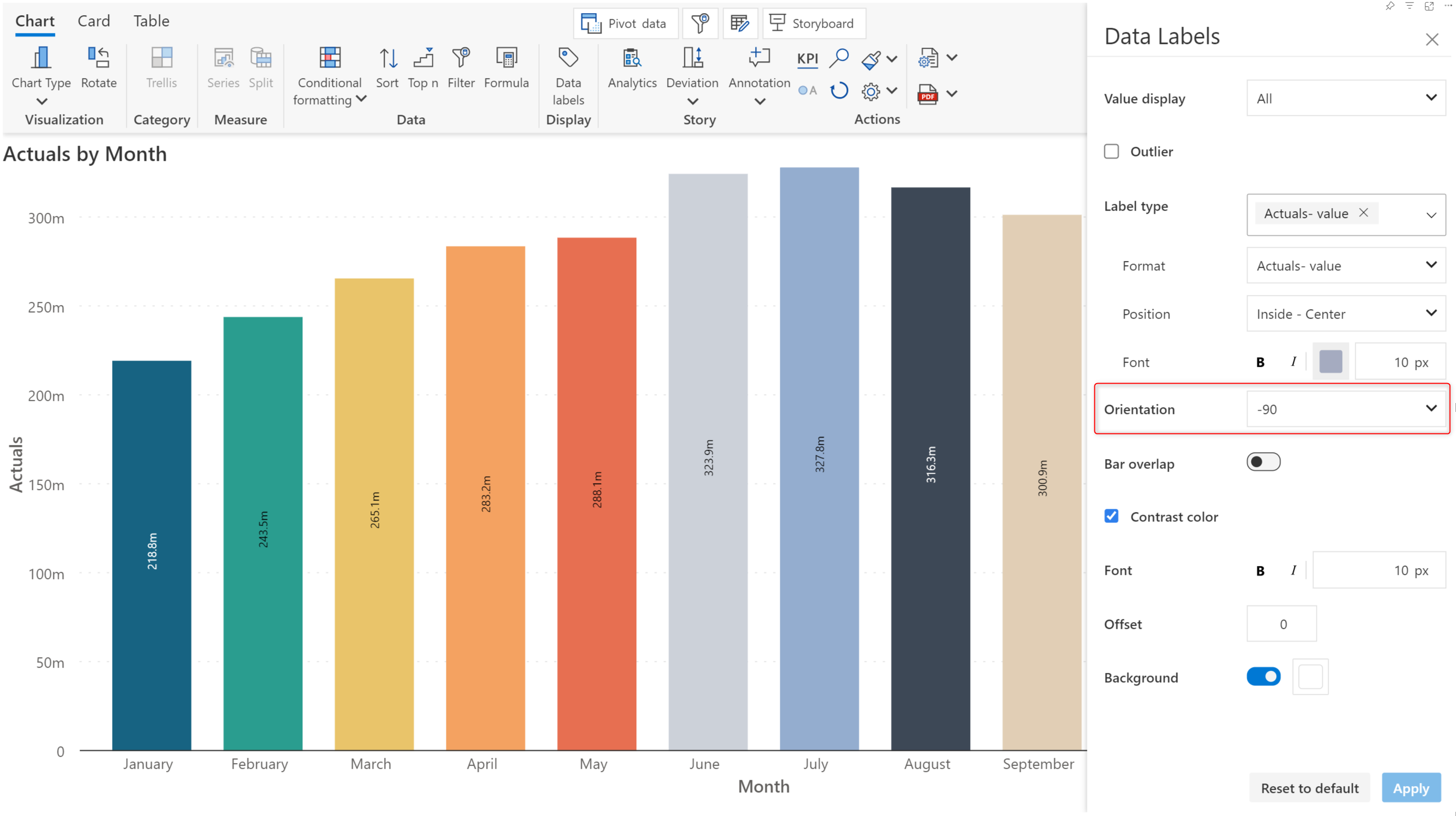Click the gear settings icon in Actions

point(871,91)
